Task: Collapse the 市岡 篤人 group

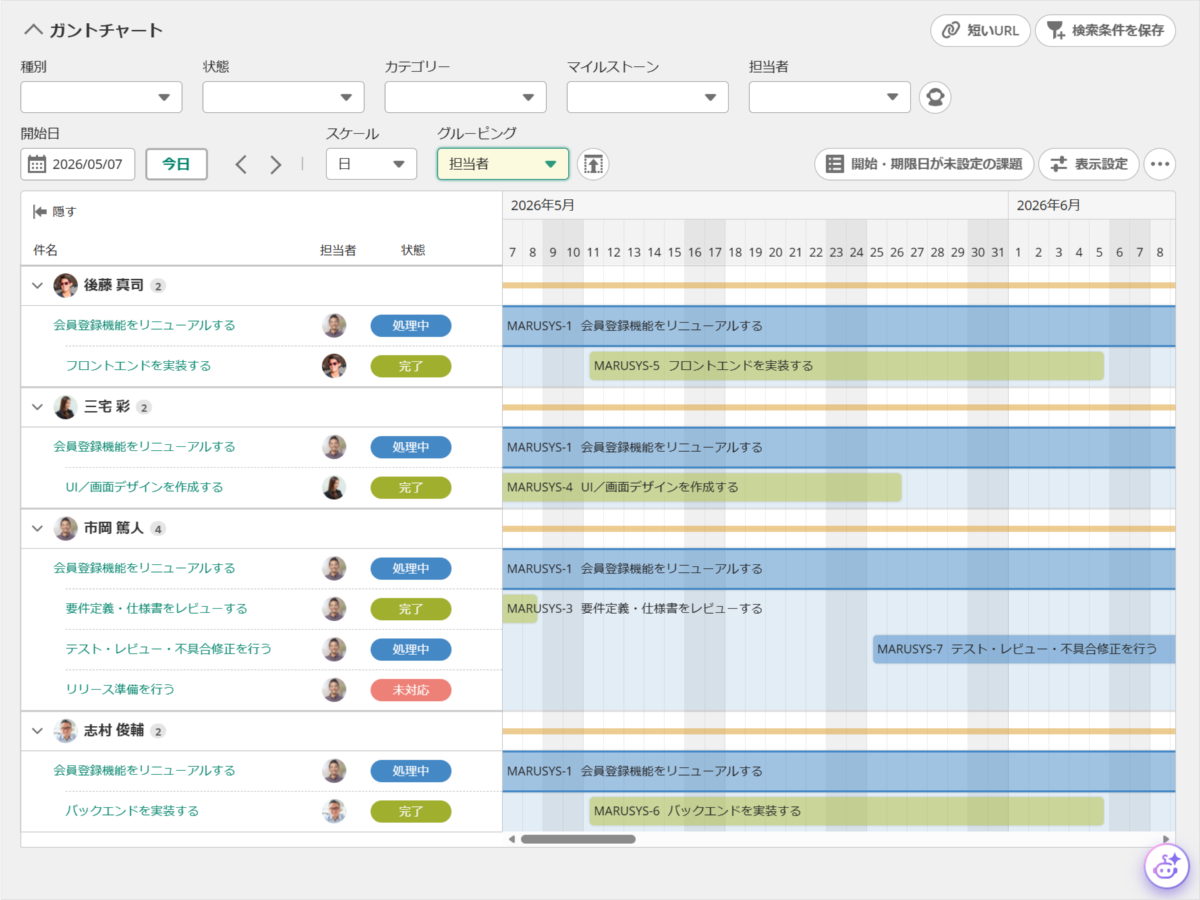Action: (x=37, y=528)
